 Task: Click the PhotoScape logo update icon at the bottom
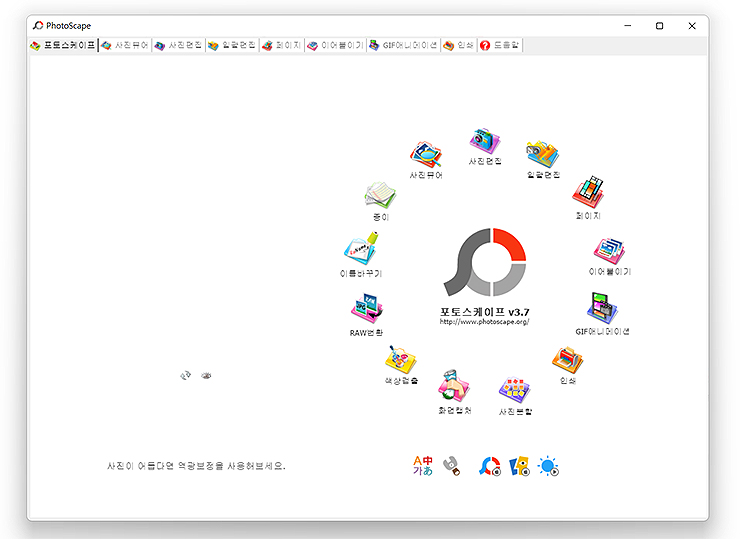point(490,466)
